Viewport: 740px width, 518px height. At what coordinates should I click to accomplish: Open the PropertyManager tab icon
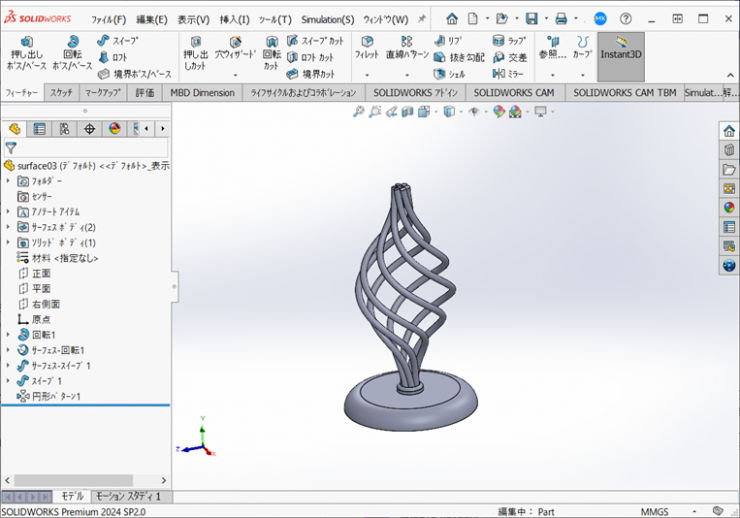click(x=39, y=129)
